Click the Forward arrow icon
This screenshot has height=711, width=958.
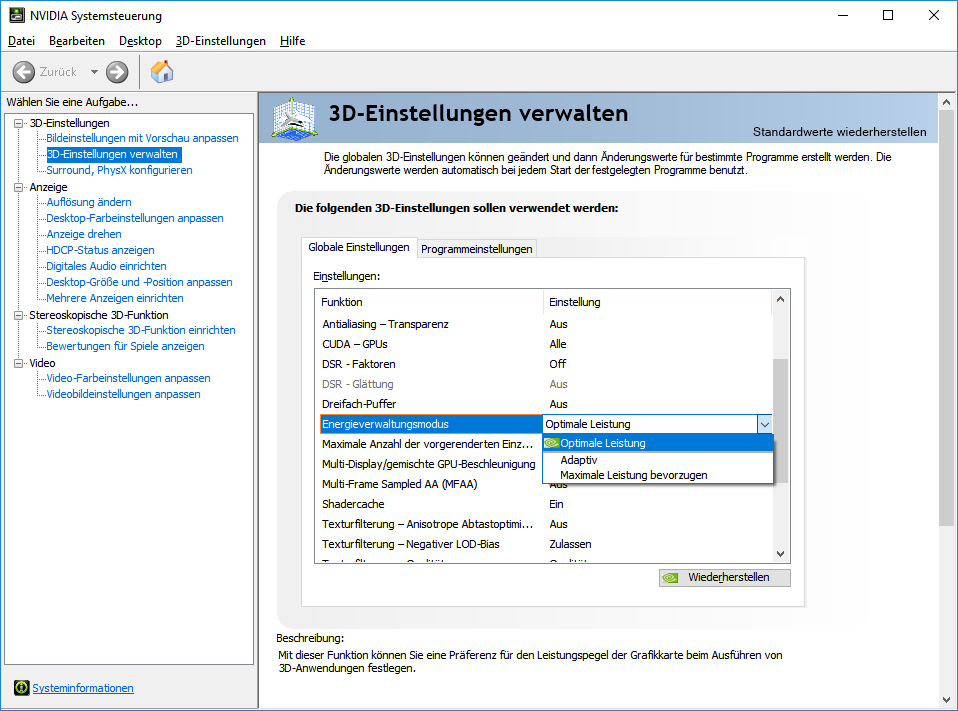click(x=117, y=72)
